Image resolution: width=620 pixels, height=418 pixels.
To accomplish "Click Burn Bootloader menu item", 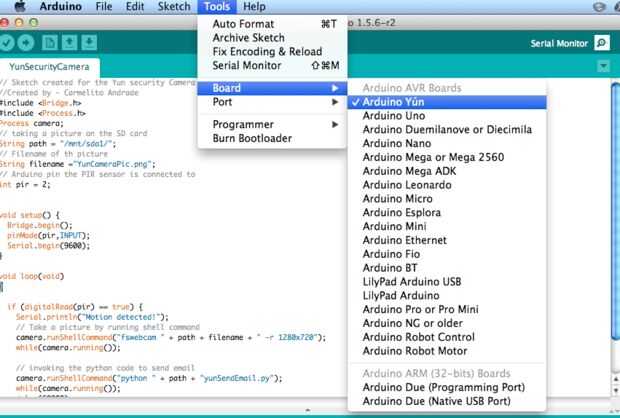I will [272, 138].
